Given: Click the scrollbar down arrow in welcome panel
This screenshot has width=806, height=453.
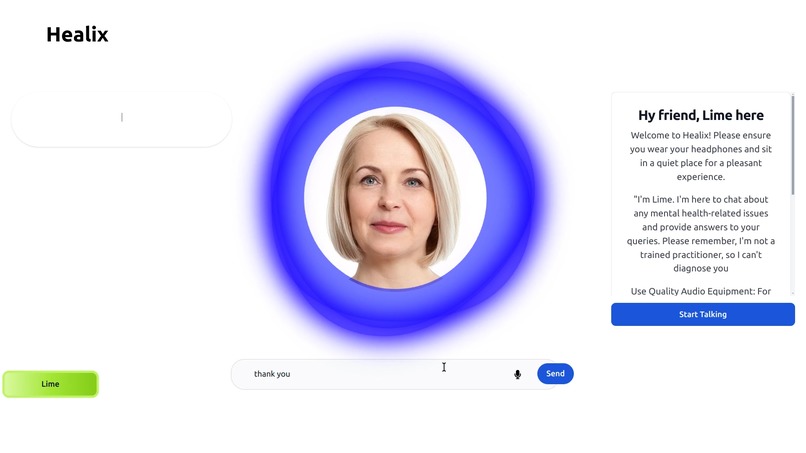Looking at the screenshot, I should [x=793, y=293].
